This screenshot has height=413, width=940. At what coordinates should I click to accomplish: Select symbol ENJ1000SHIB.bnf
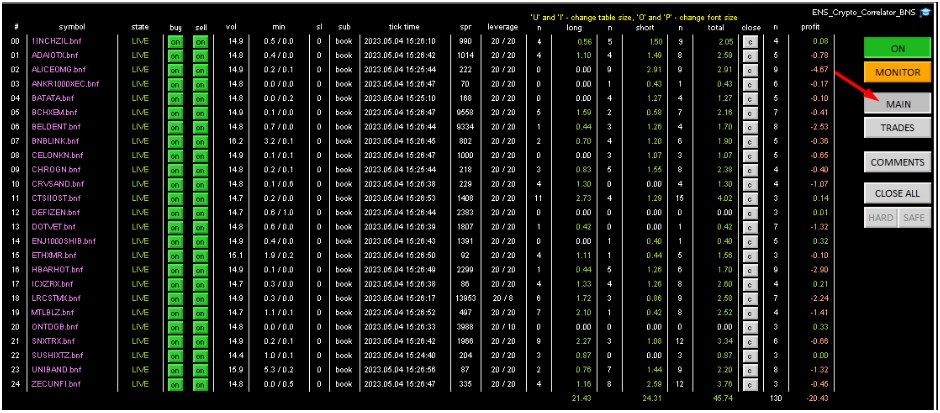pos(63,241)
